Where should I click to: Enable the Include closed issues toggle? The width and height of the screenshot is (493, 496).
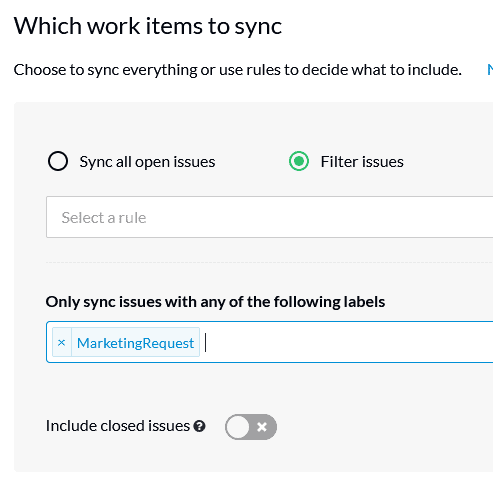pyautogui.click(x=251, y=427)
